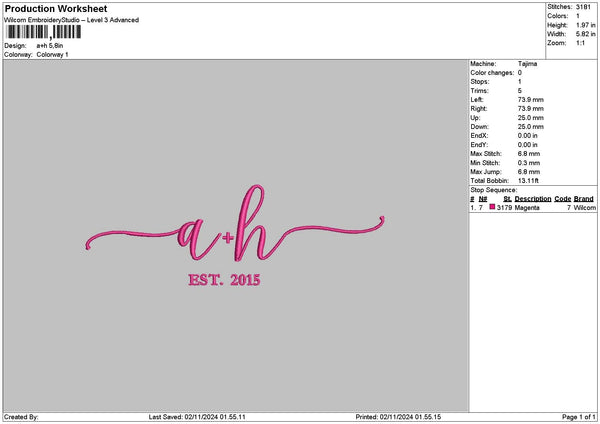Select the 'Production Worksheet' title
This screenshot has height=424, width=600.
coord(56,8)
